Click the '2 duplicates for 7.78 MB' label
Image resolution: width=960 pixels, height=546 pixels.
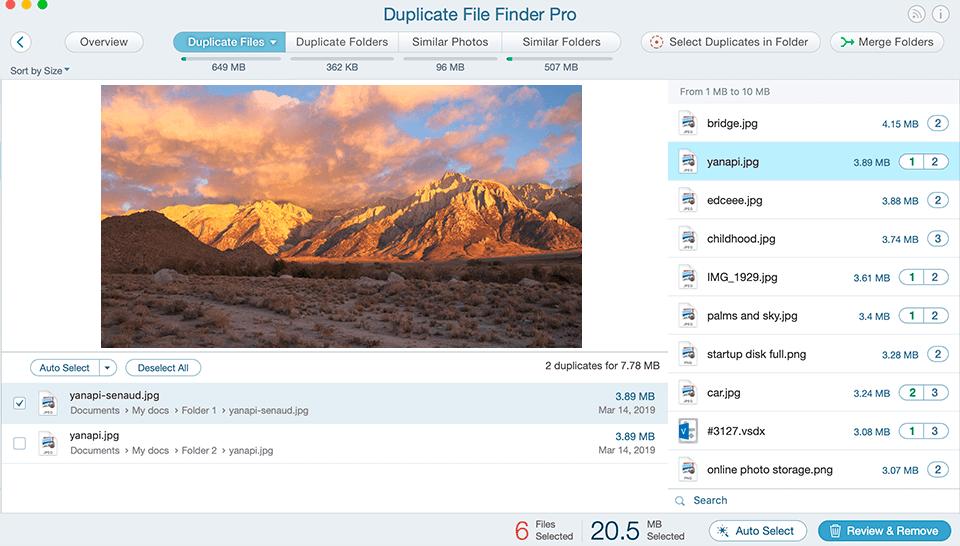(602, 365)
